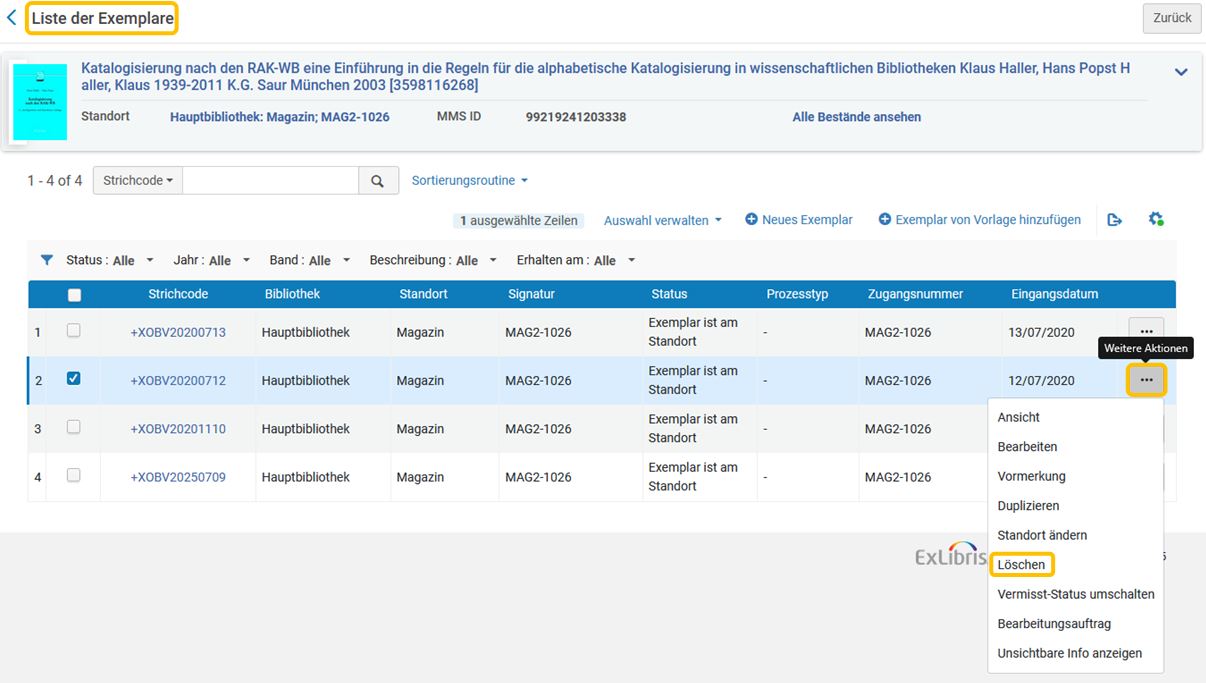
Task: Open the Strichcode search field dropdown
Action: [x=138, y=181]
